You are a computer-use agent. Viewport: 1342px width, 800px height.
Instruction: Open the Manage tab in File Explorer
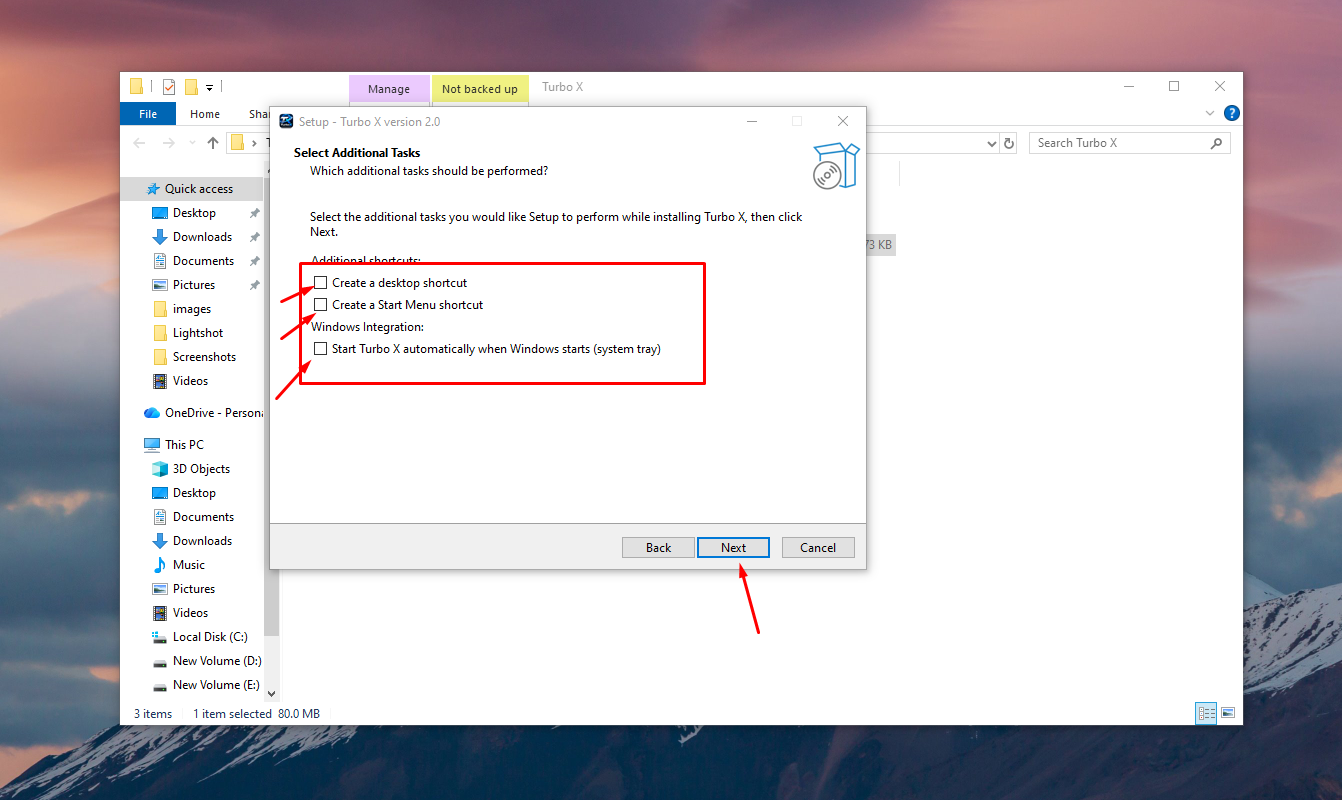tap(389, 89)
